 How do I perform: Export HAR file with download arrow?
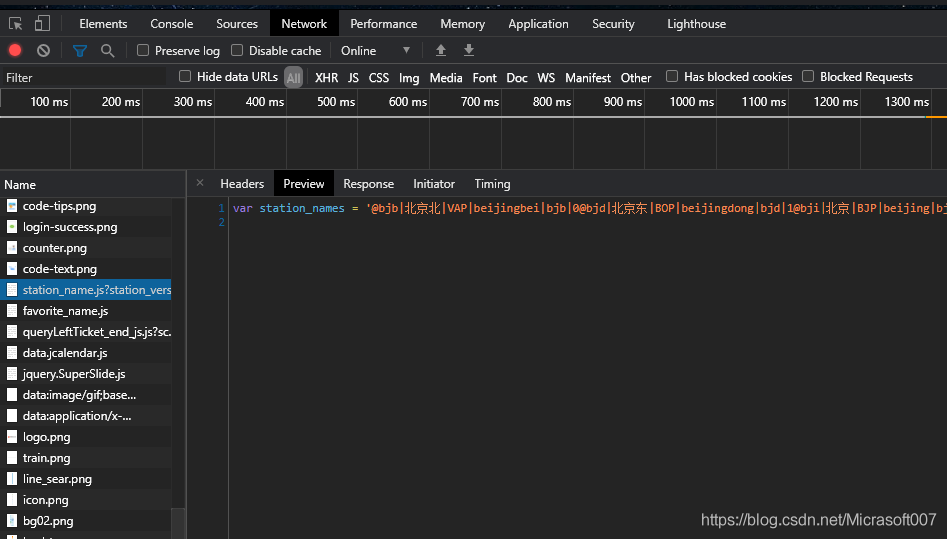pos(469,50)
